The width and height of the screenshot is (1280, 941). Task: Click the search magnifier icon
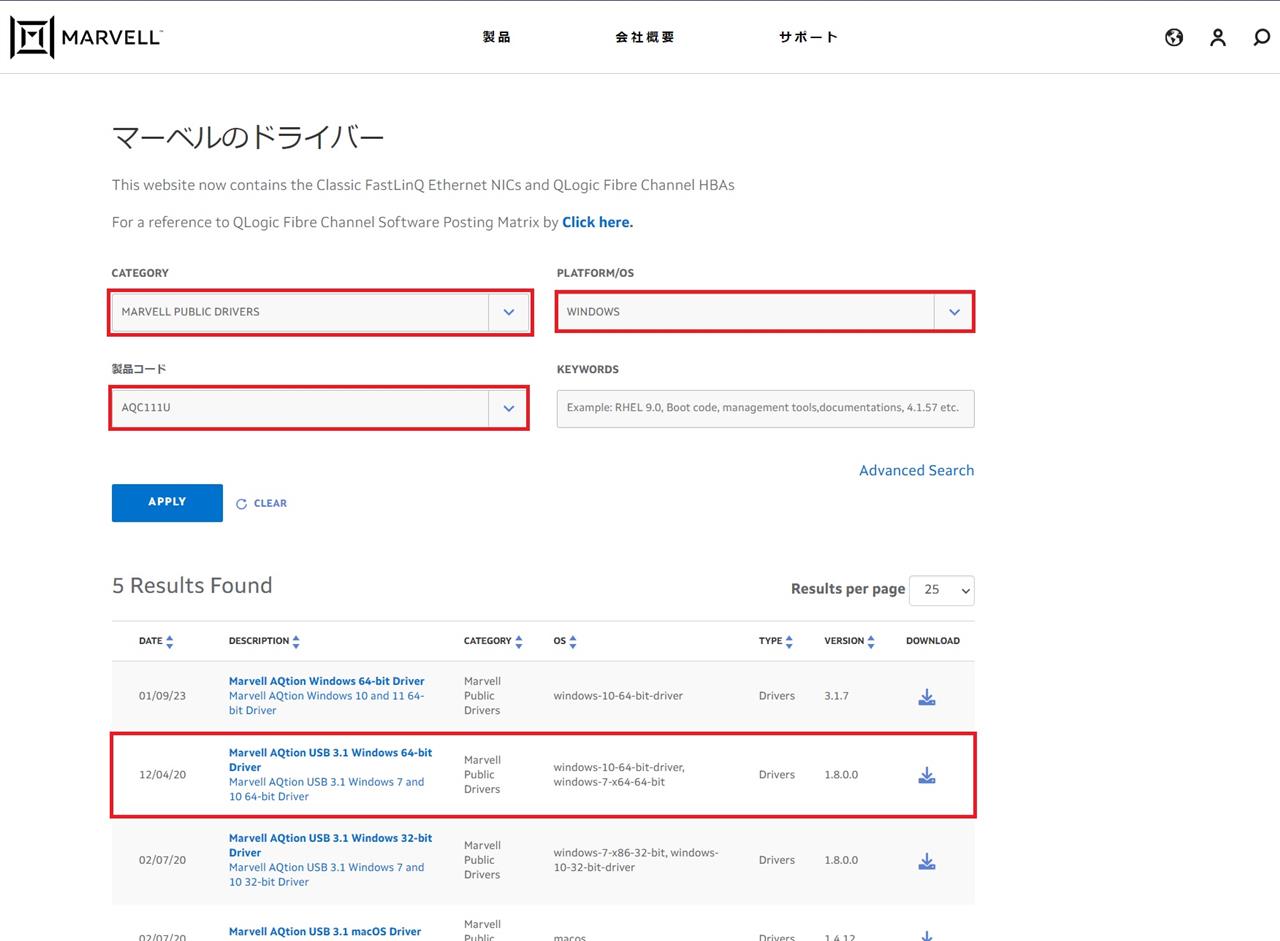[1261, 37]
